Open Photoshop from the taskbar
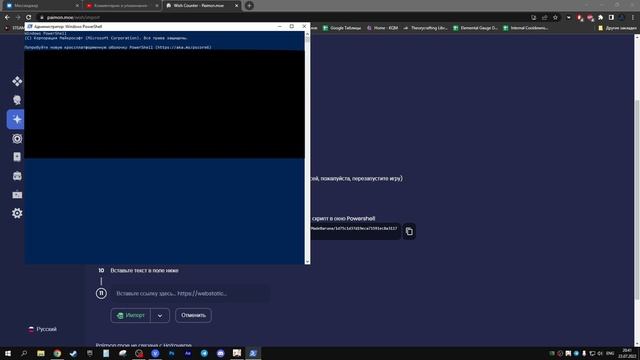640x360 pixels. (x=171, y=353)
